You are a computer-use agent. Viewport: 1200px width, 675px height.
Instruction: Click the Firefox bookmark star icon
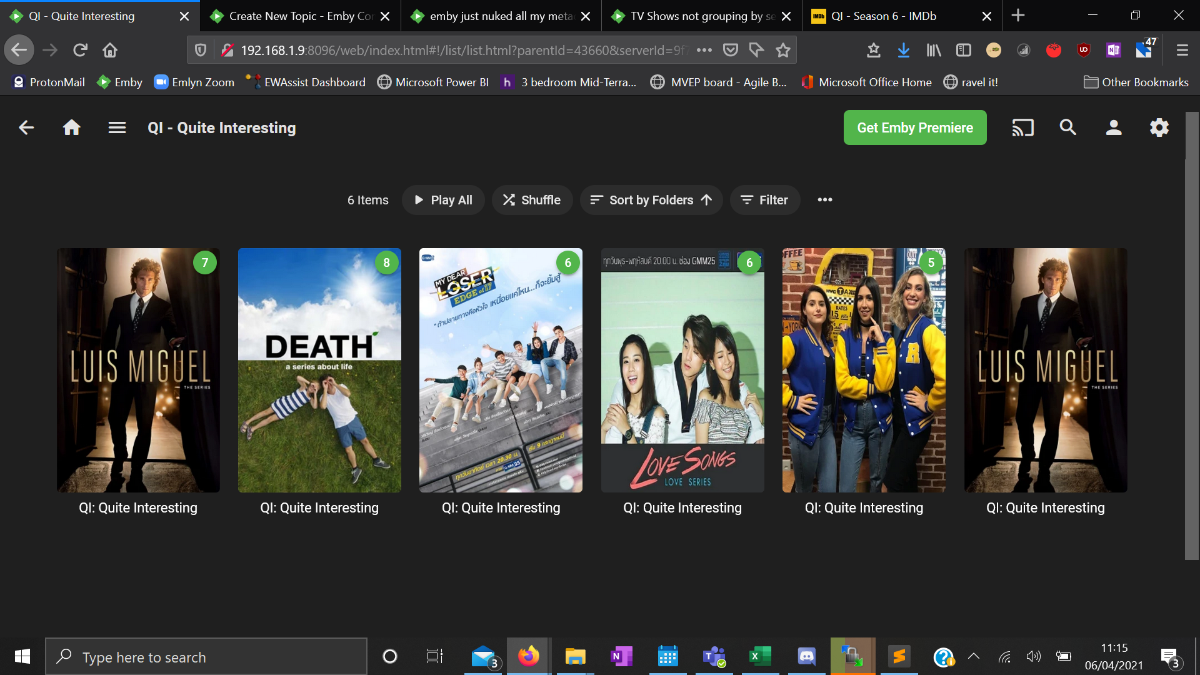coord(783,50)
